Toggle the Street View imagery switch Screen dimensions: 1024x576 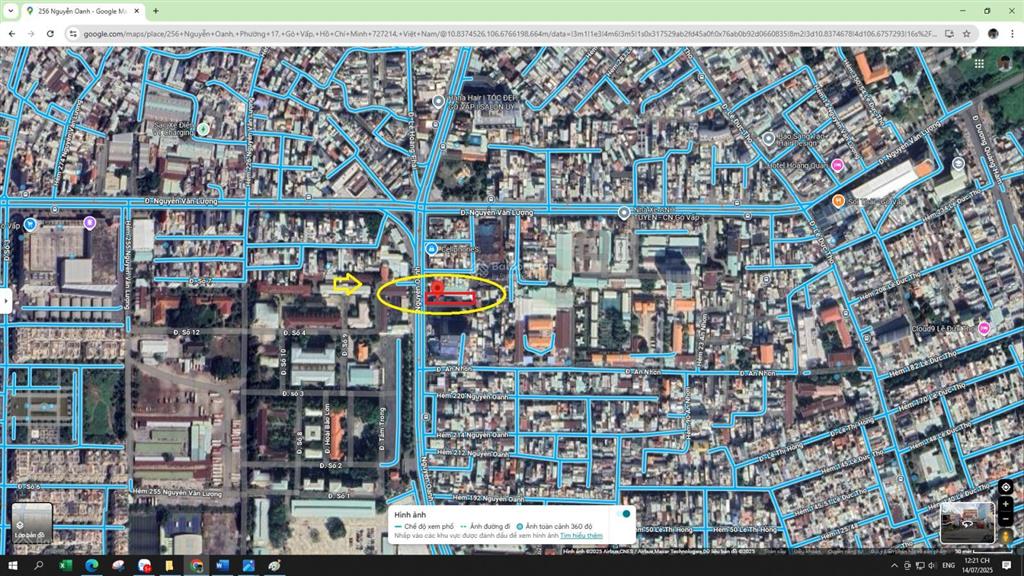click(x=624, y=514)
